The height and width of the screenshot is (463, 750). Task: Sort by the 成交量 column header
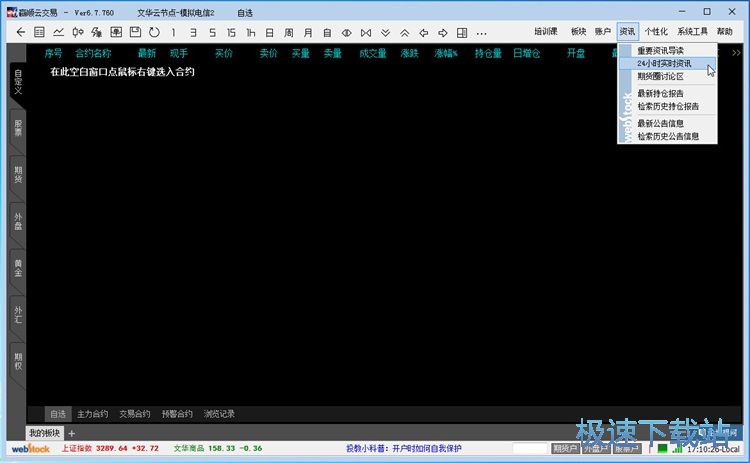373,54
